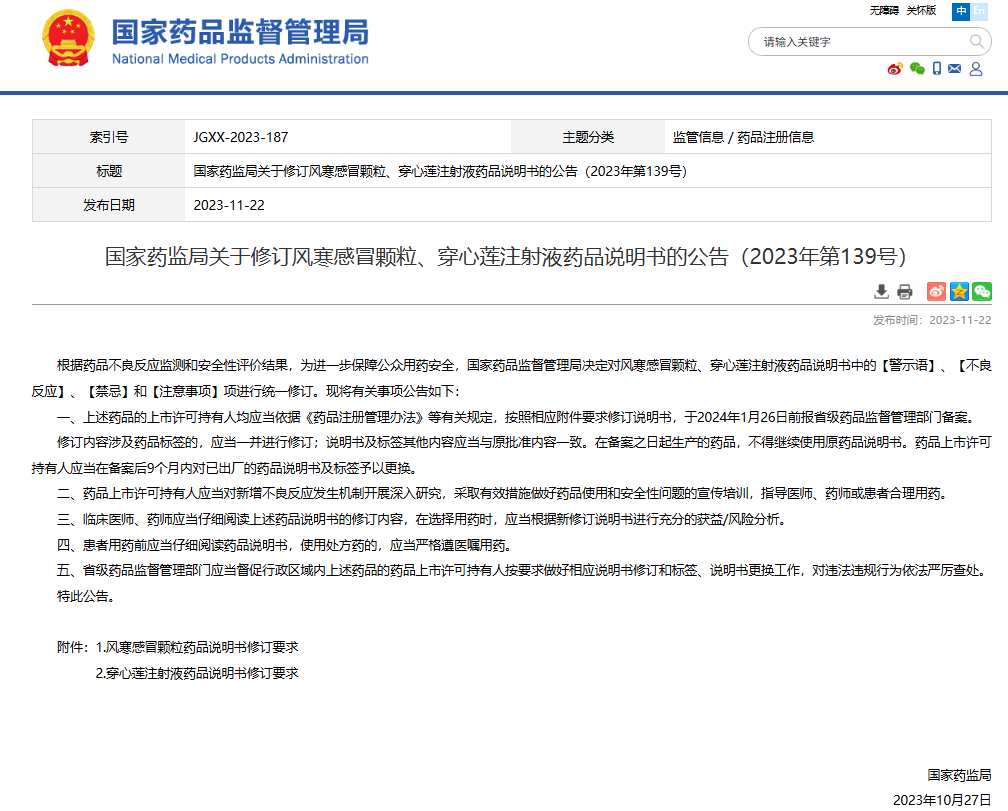Switch language to 中 (Chinese)
Screen dimensions: 1008x811
pyautogui.click(x=961, y=10)
